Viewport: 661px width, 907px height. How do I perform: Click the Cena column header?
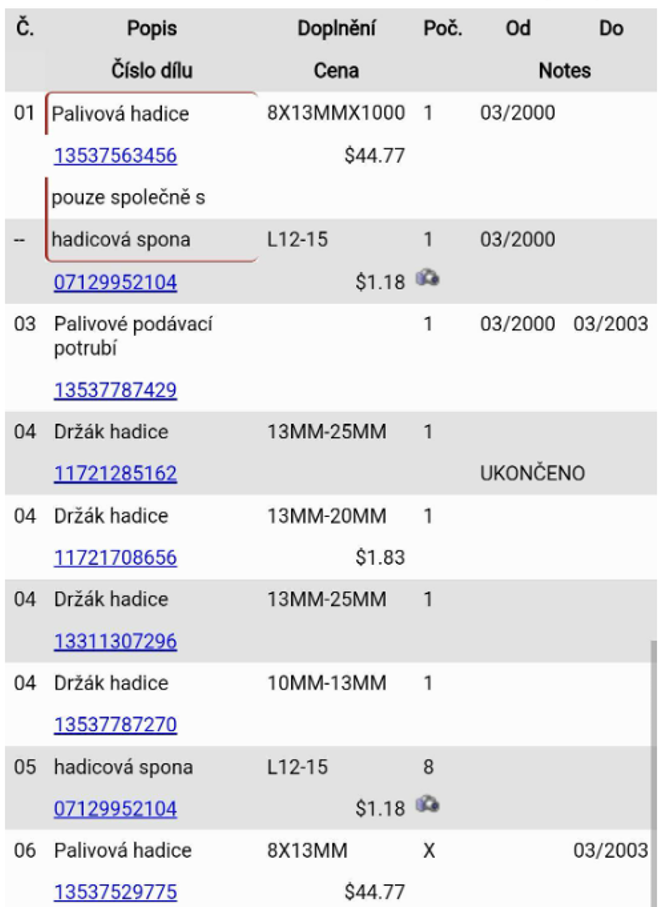click(x=336, y=71)
